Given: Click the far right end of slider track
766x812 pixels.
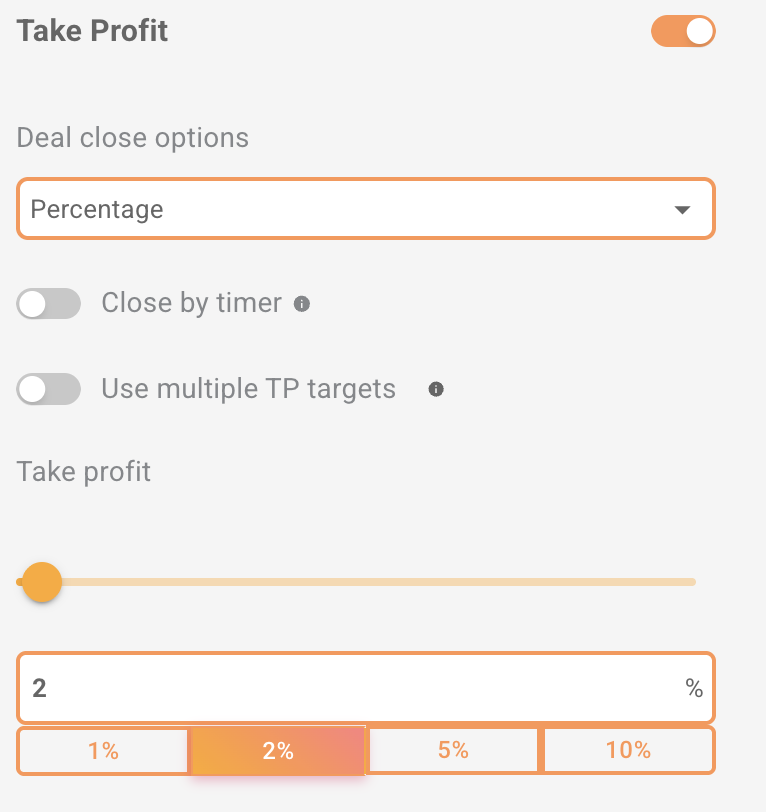Looking at the screenshot, I should point(691,581).
